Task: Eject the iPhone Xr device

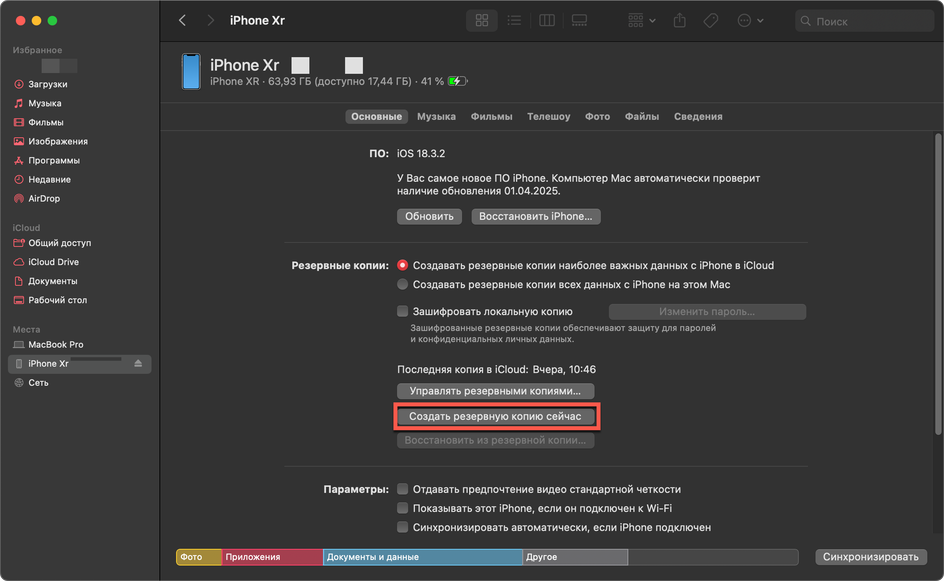Action: click(138, 364)
